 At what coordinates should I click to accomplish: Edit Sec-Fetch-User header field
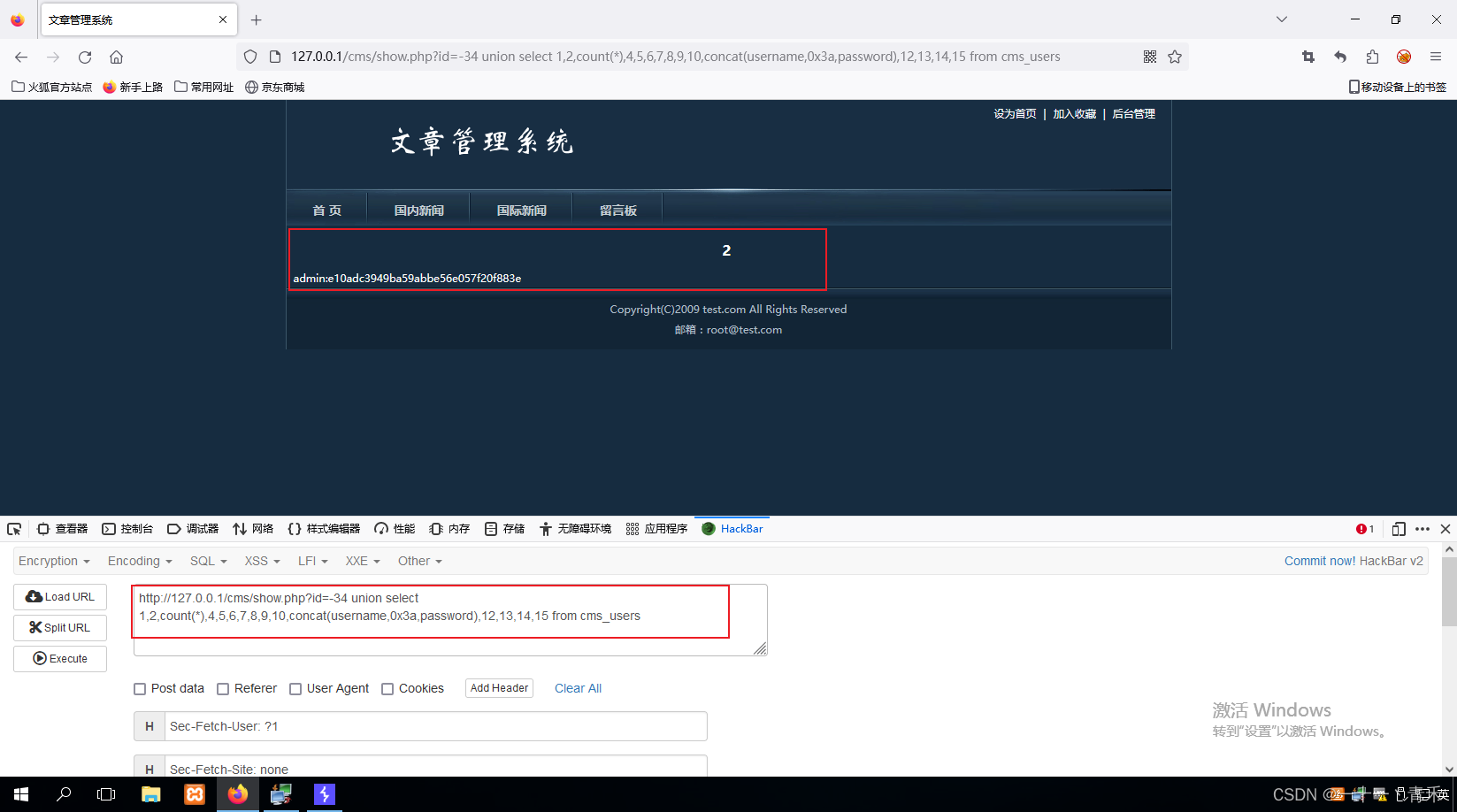point(435,726)
